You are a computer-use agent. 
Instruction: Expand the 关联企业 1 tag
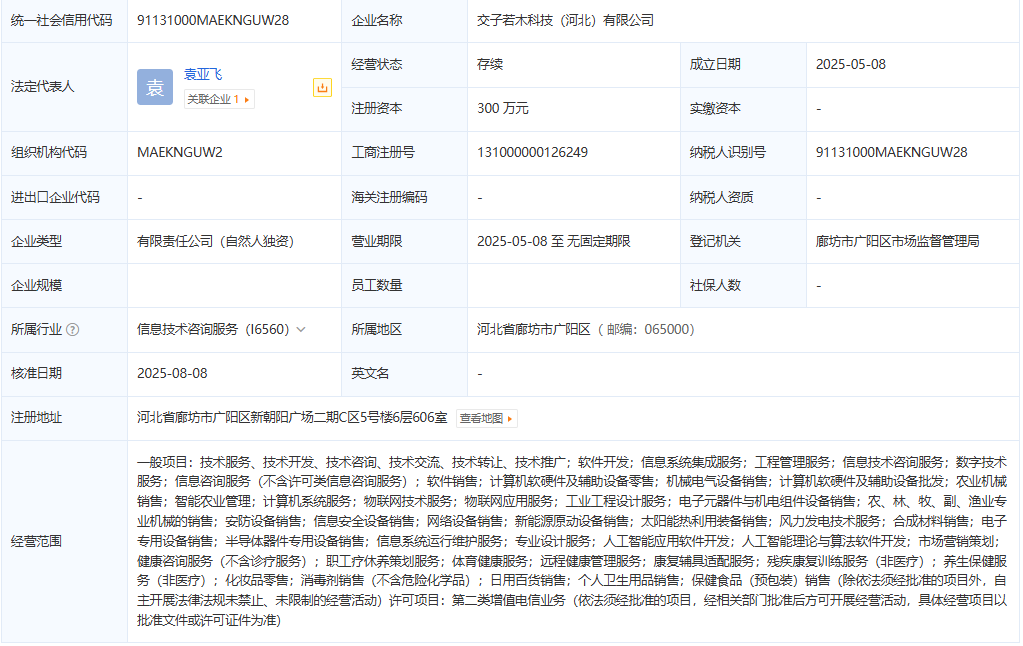(x=219, y=99)
